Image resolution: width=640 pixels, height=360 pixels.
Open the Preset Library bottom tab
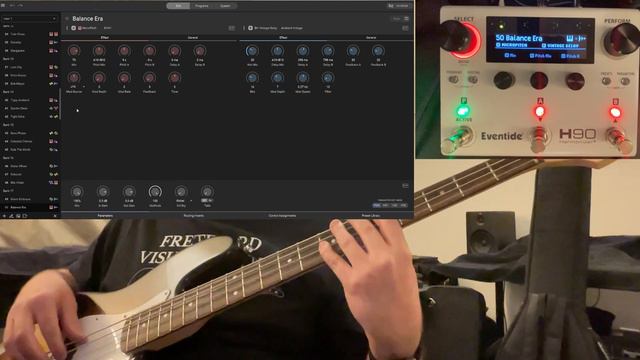pos(370,216)
